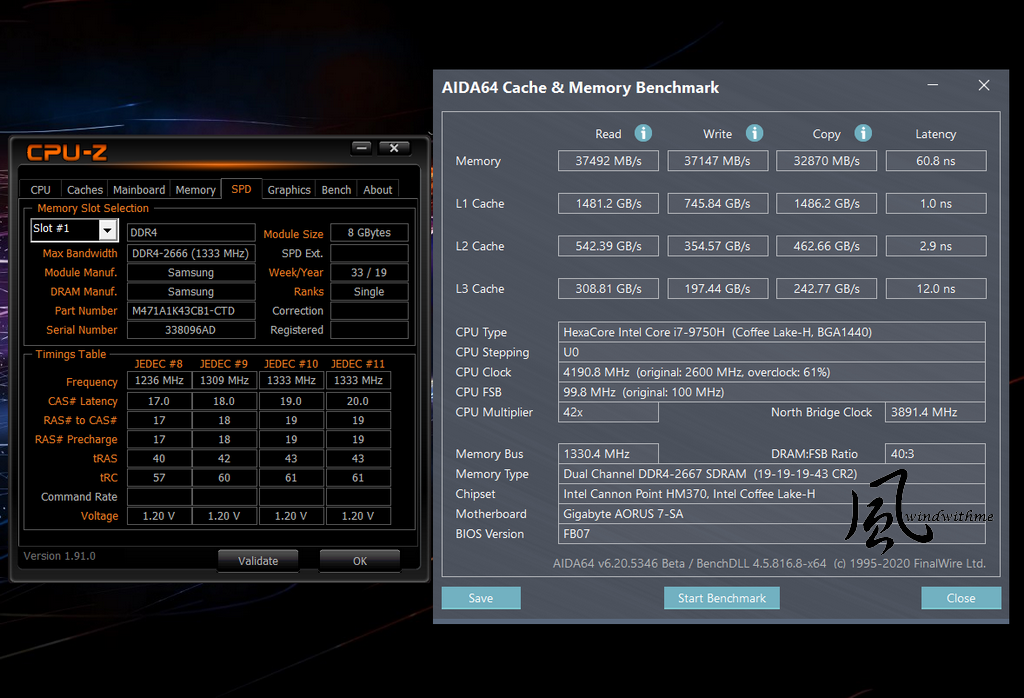
Task: Open the Caches tab in CPU-Z
Action: tap(85, 189)
